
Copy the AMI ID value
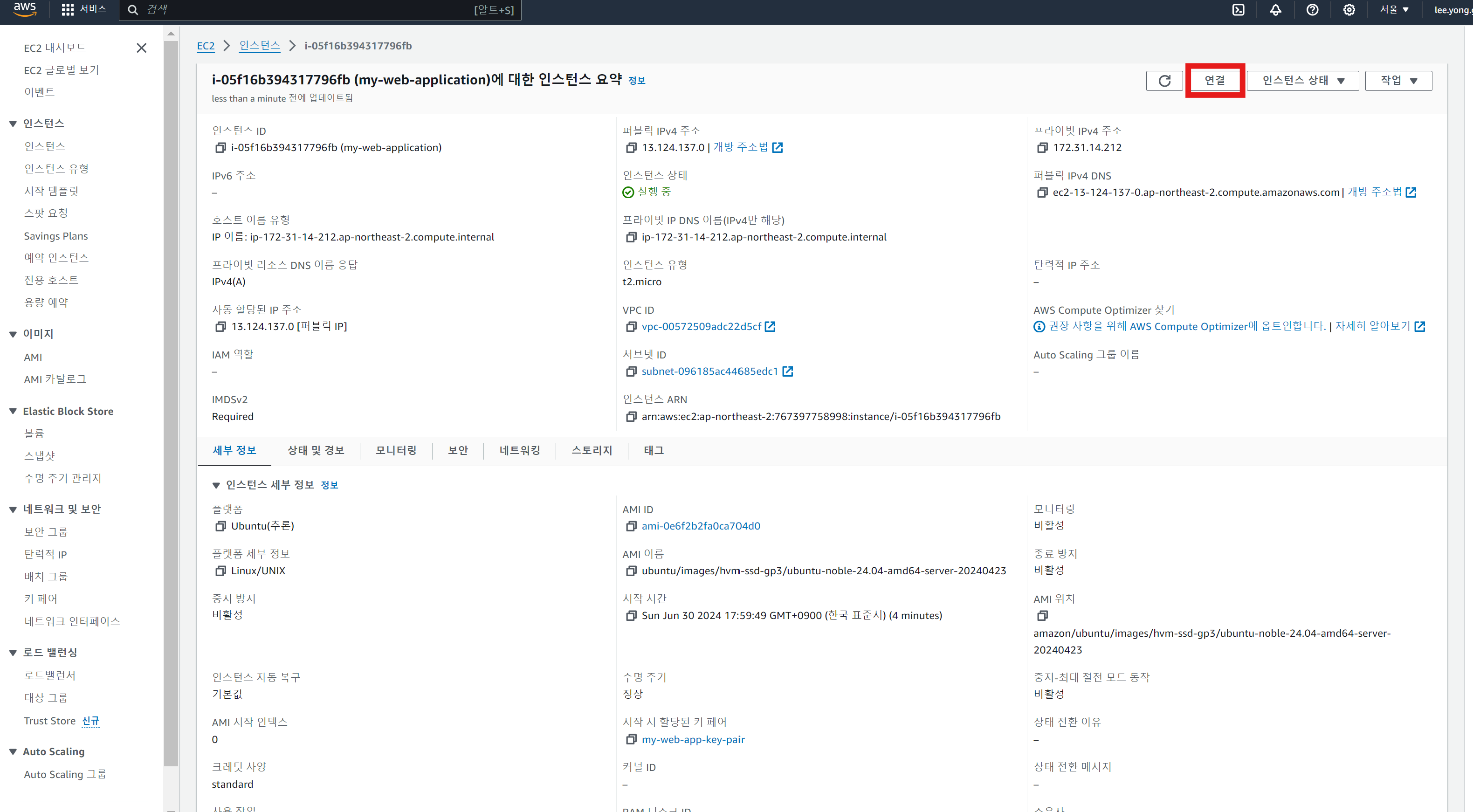[x=631, y=526]
